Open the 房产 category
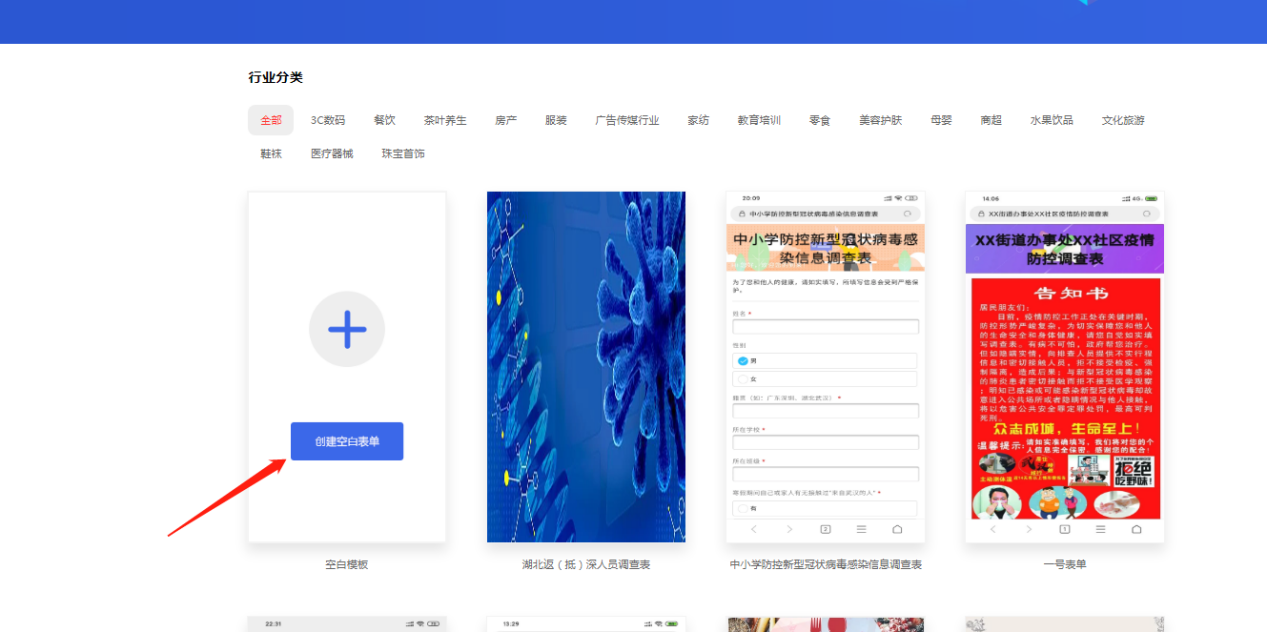The width and height of the screenshot is (1267, 632). click(506, 120)
